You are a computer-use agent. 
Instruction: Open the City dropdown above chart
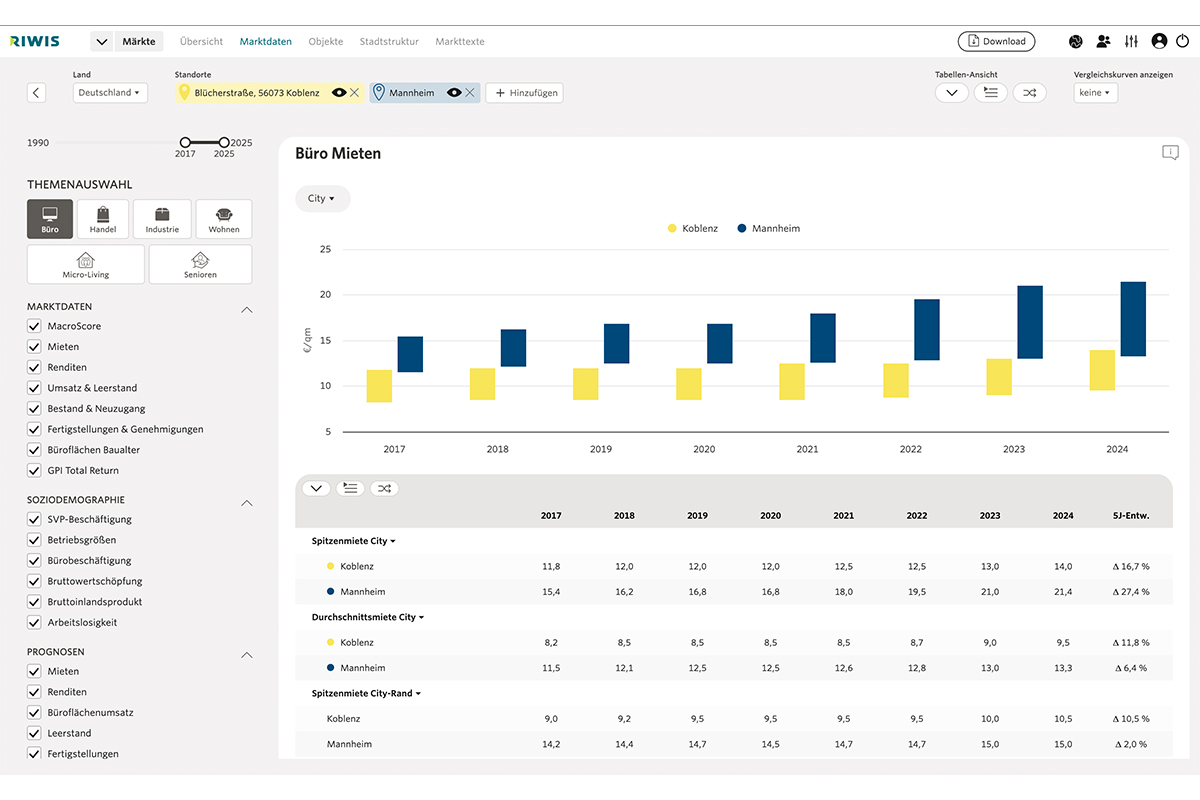(x=322, y=199)
